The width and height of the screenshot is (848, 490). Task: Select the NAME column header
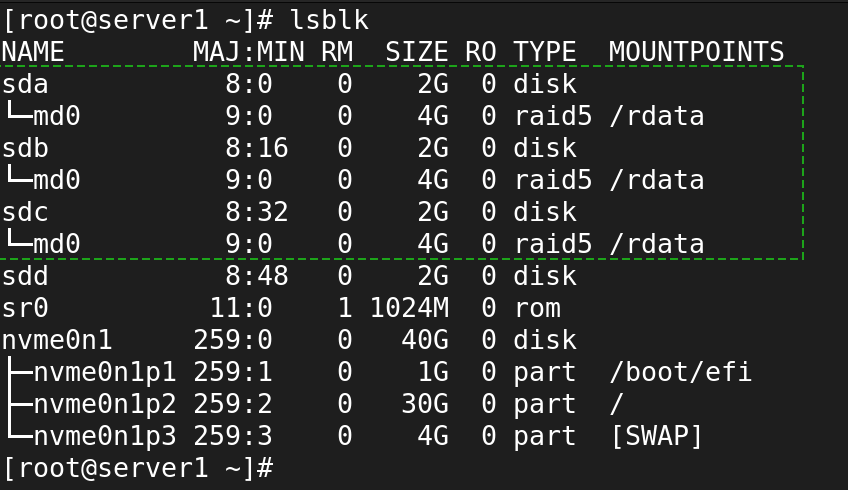pos(33,52)
